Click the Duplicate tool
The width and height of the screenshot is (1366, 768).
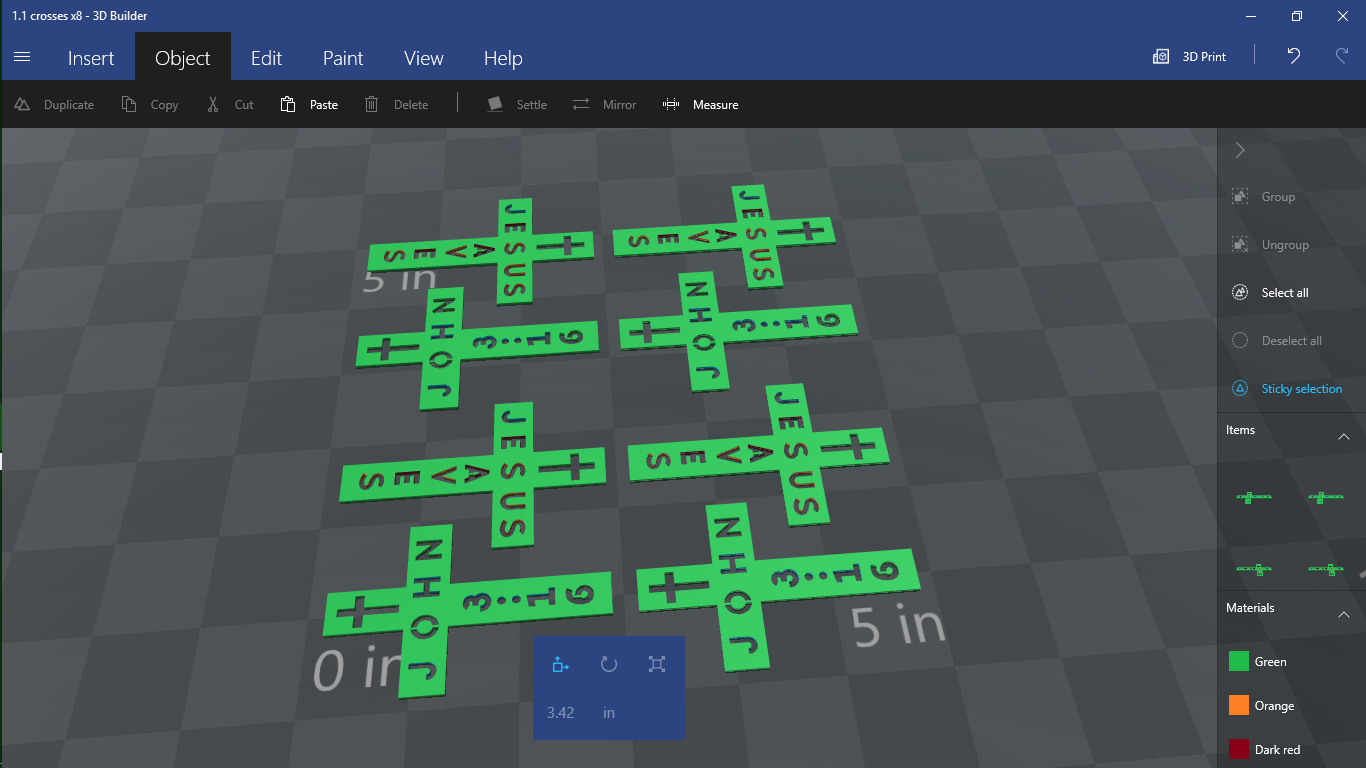(54, 104)
